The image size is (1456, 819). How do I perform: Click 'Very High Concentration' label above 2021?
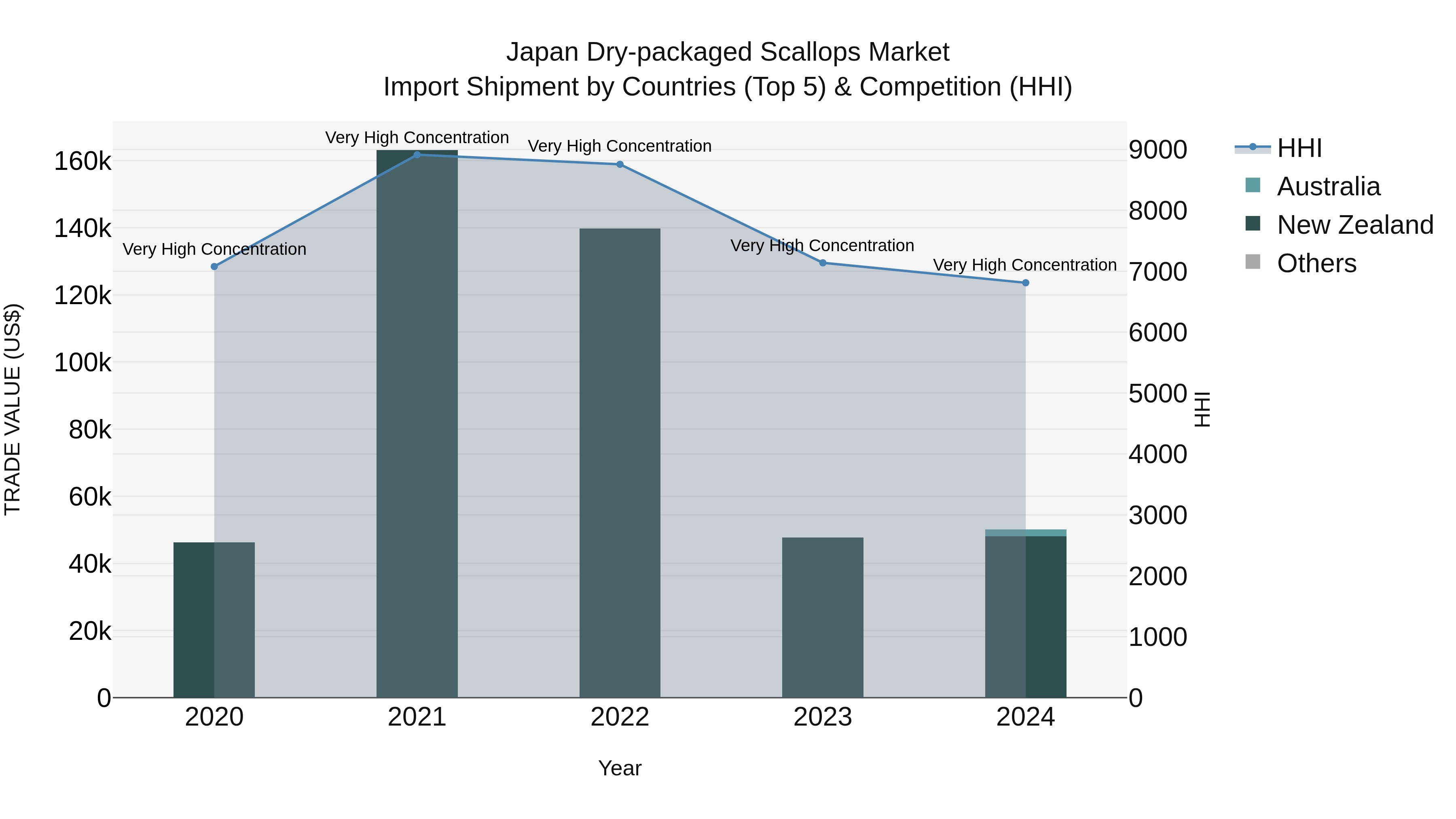pyautogui.click(x=417, y=138)
